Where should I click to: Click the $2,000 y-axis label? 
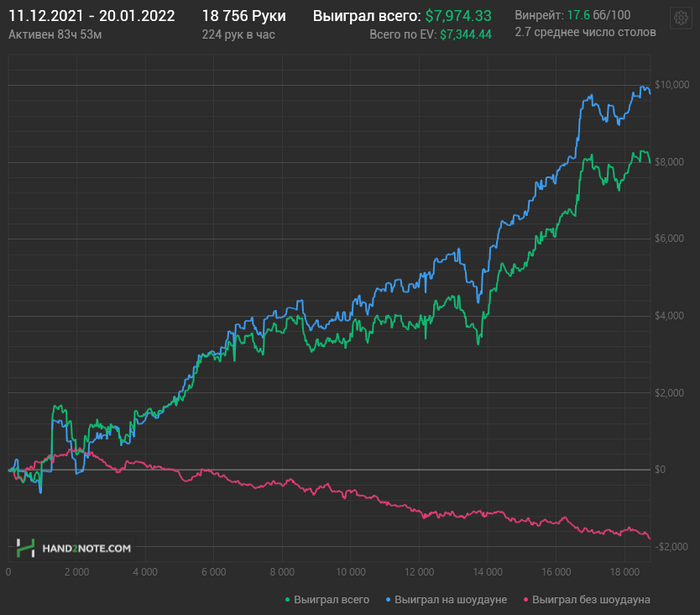tap(669, 393)
